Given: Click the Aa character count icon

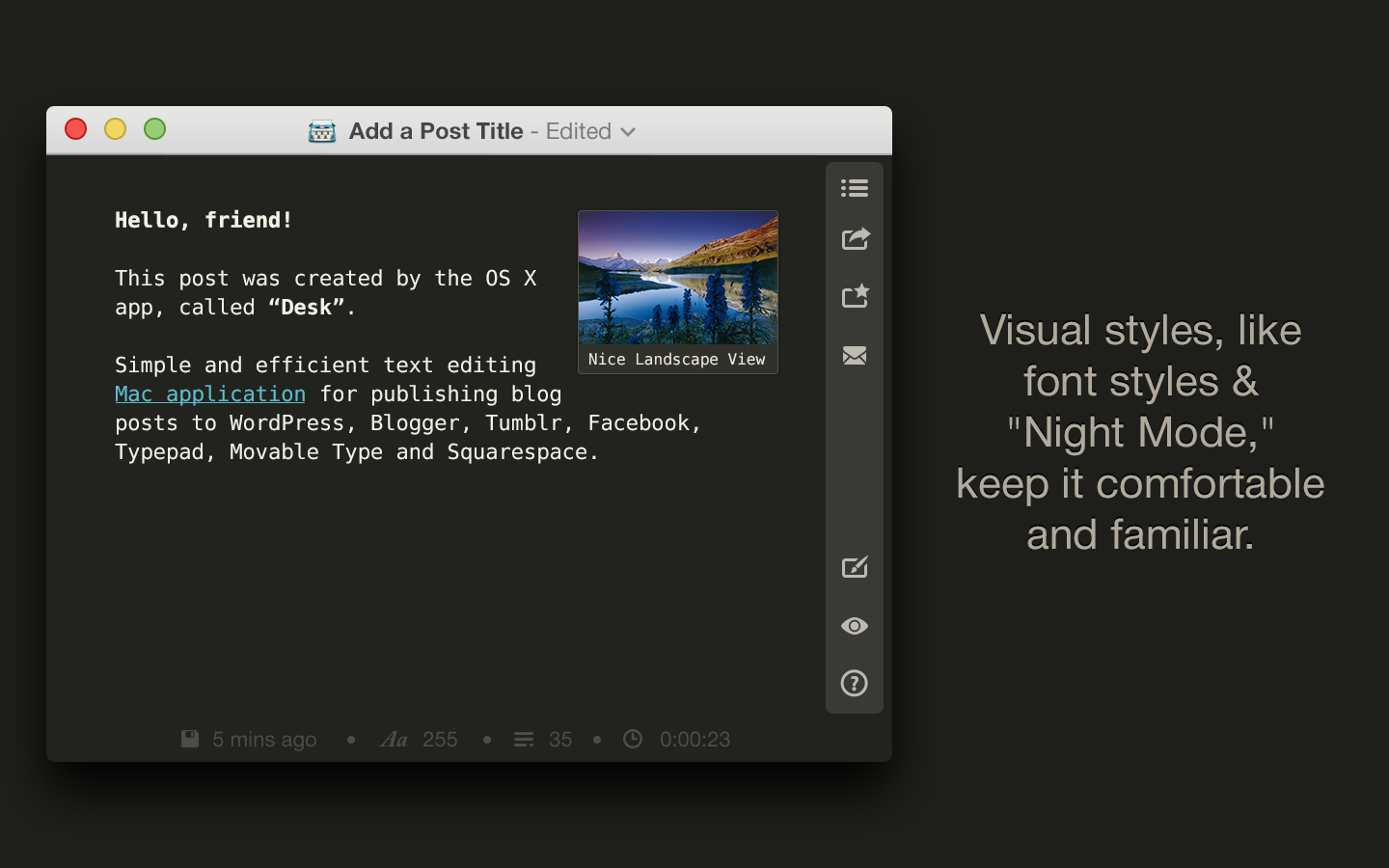Looking at the screenshot, I should tap(394, 740).
